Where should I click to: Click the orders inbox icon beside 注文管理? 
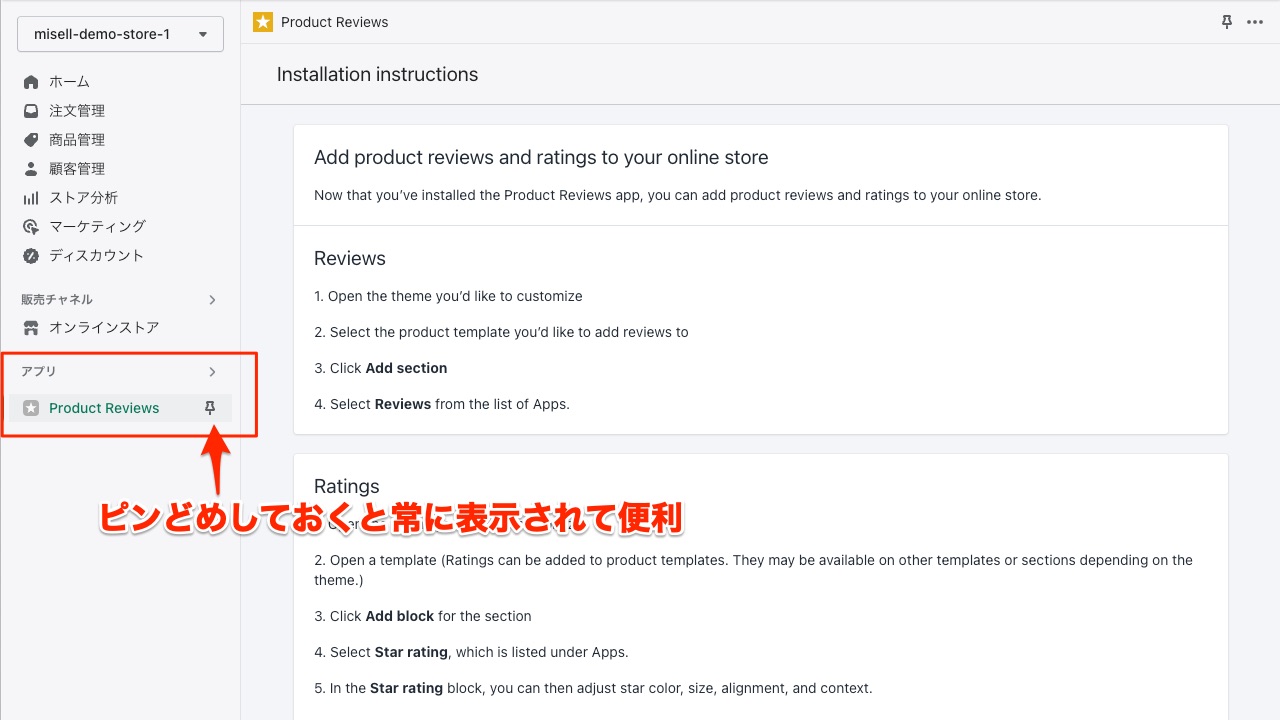(x=31, y=111)
